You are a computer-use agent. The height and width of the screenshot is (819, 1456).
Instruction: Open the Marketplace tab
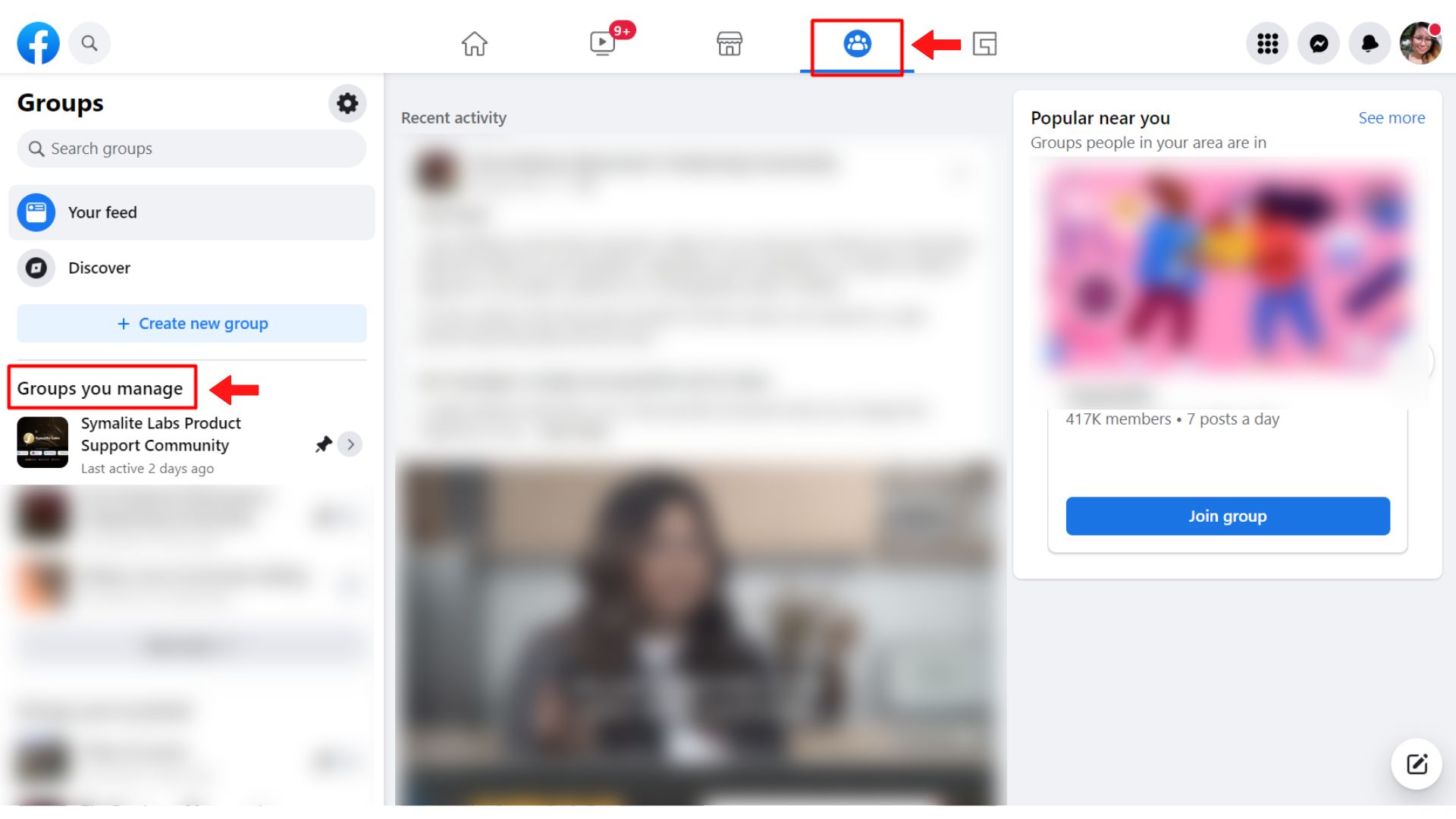[730, 43]
